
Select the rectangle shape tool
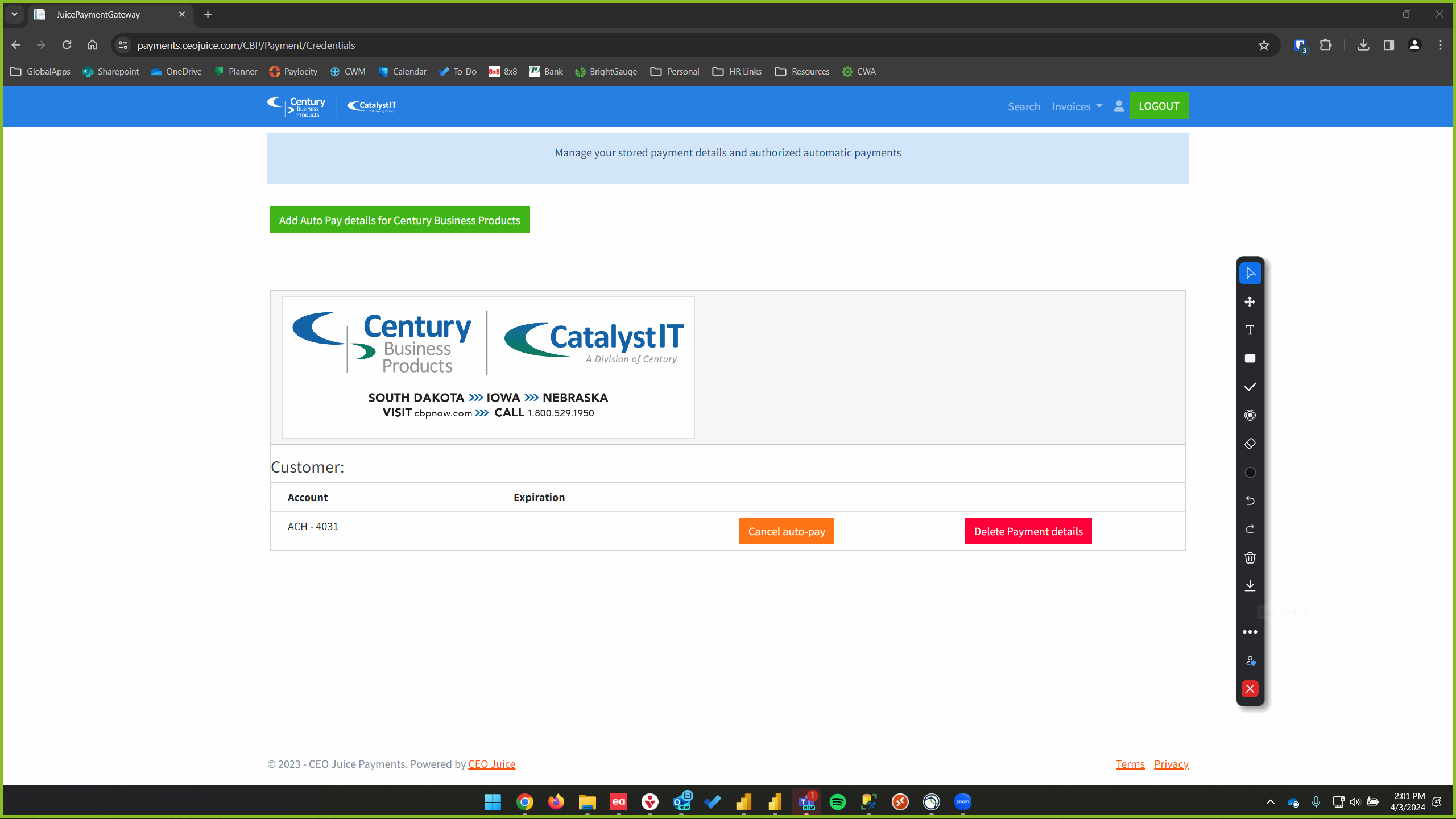click(1250, 358)
